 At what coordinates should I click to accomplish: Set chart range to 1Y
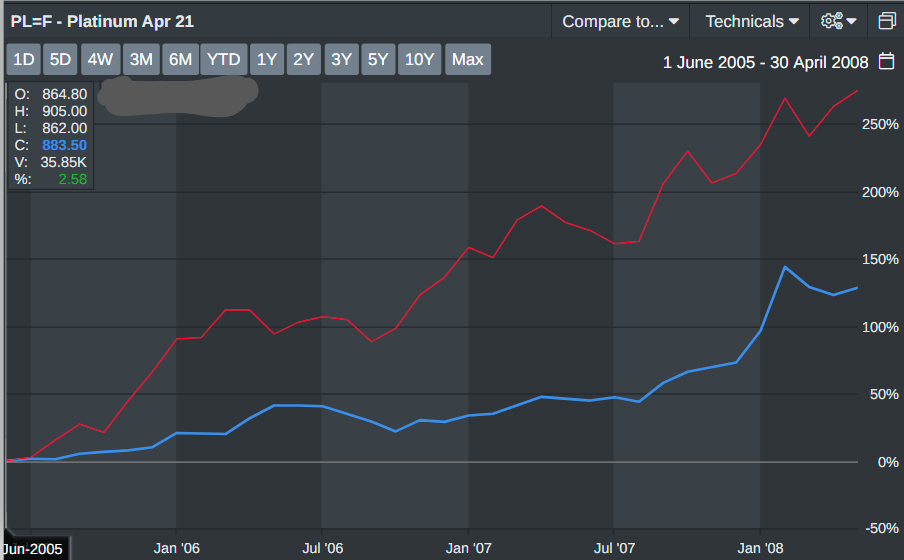267,59
